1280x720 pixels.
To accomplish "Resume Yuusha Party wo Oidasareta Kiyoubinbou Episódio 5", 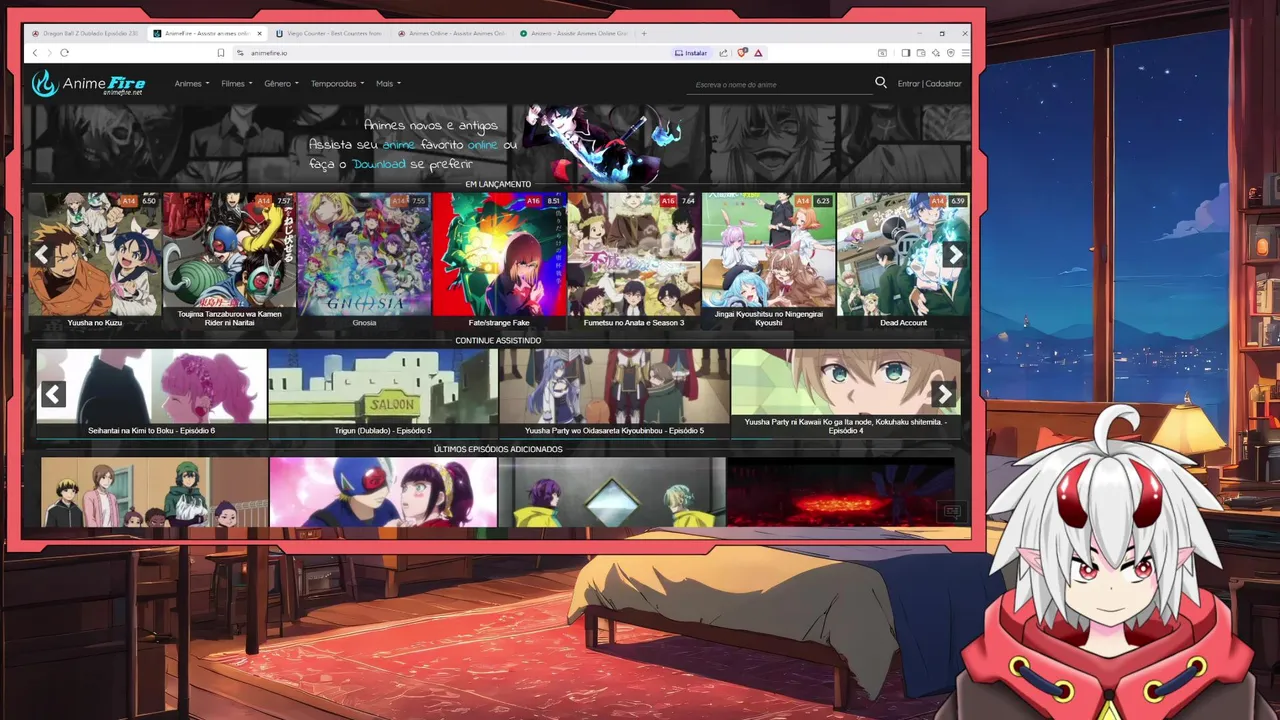I will (614, 393).
